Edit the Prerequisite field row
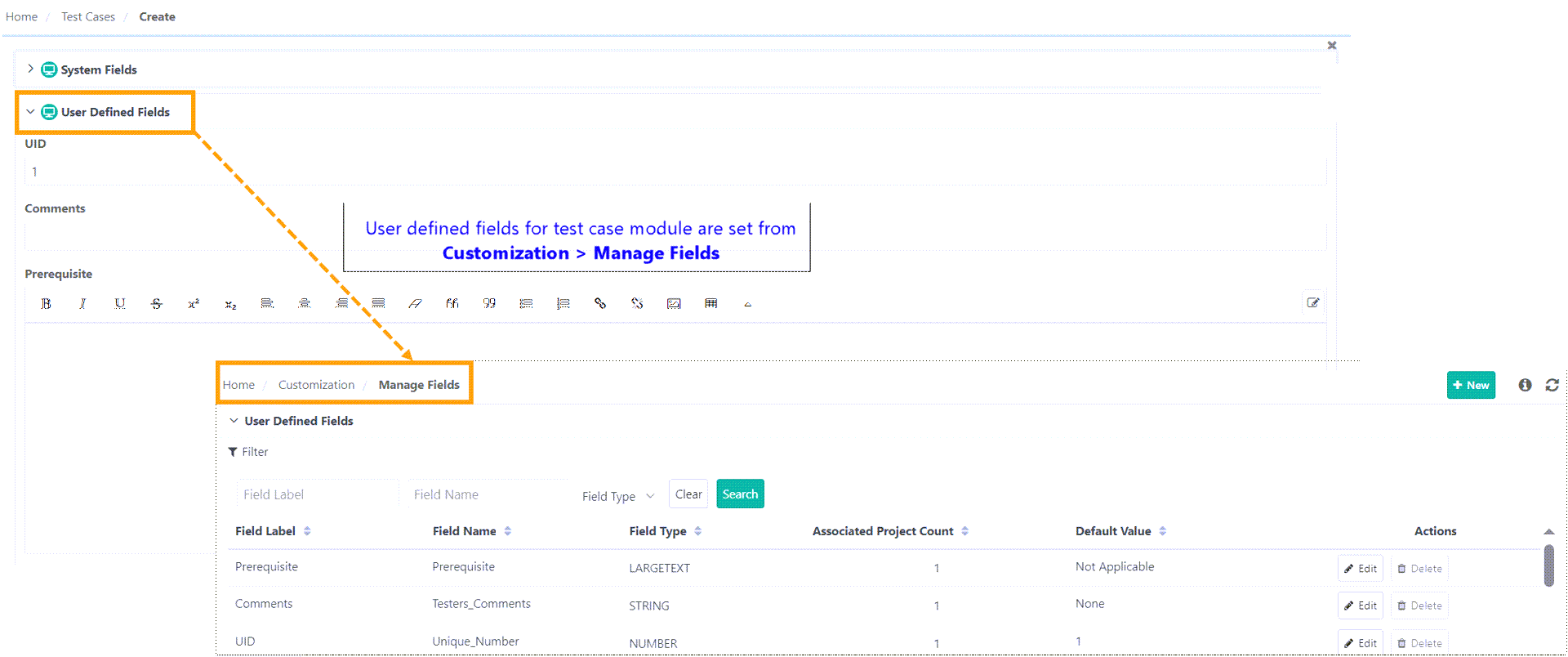Image resolution: width=1568 pixels, height=657 pixels. coord(1361,568)
